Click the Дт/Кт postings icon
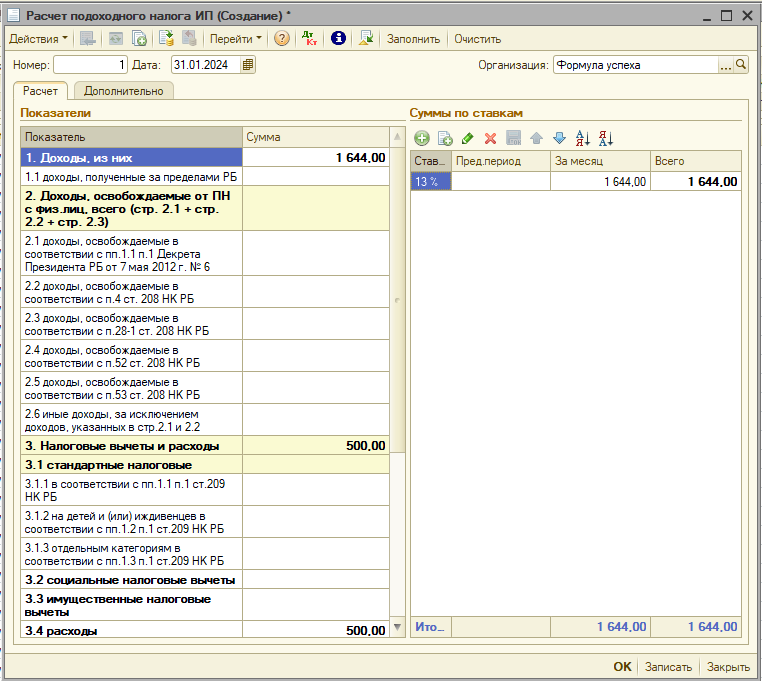Viewport: 762px width, 681px height. [x=309, y=39]
